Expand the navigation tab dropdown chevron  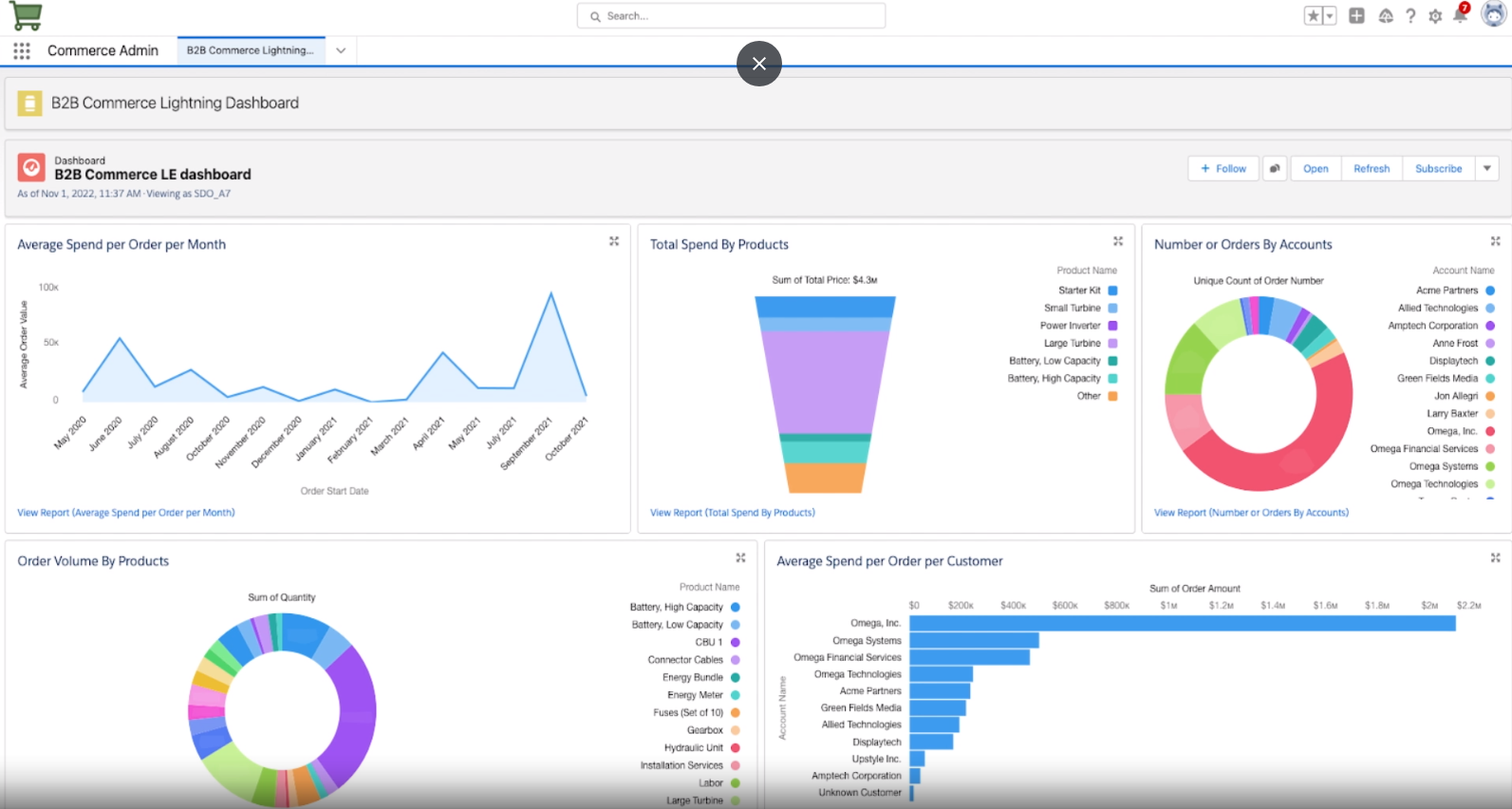[341, 50]
